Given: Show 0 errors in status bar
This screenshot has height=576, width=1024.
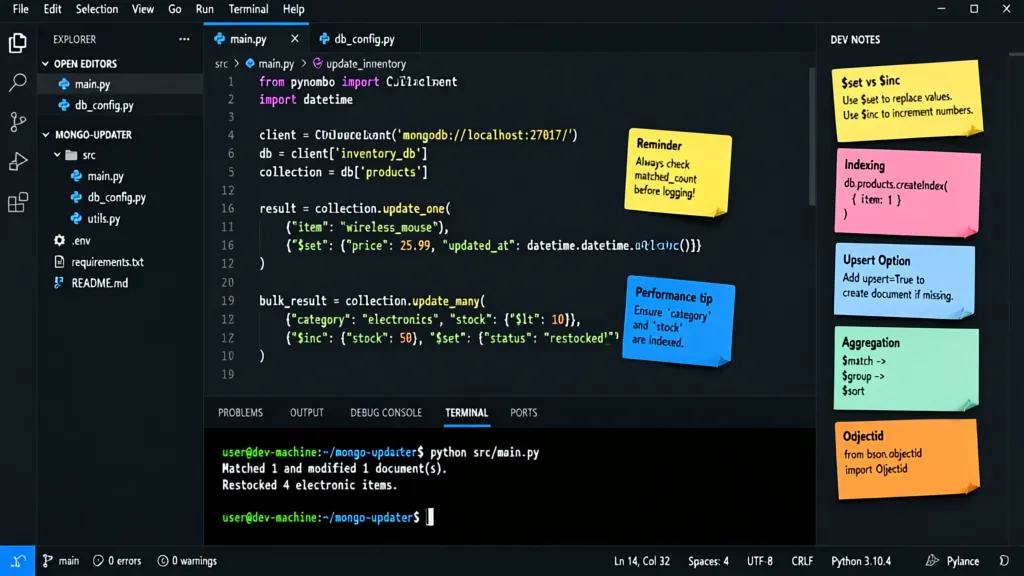Looking at the screenshot, I should click(x=117, y=561).
